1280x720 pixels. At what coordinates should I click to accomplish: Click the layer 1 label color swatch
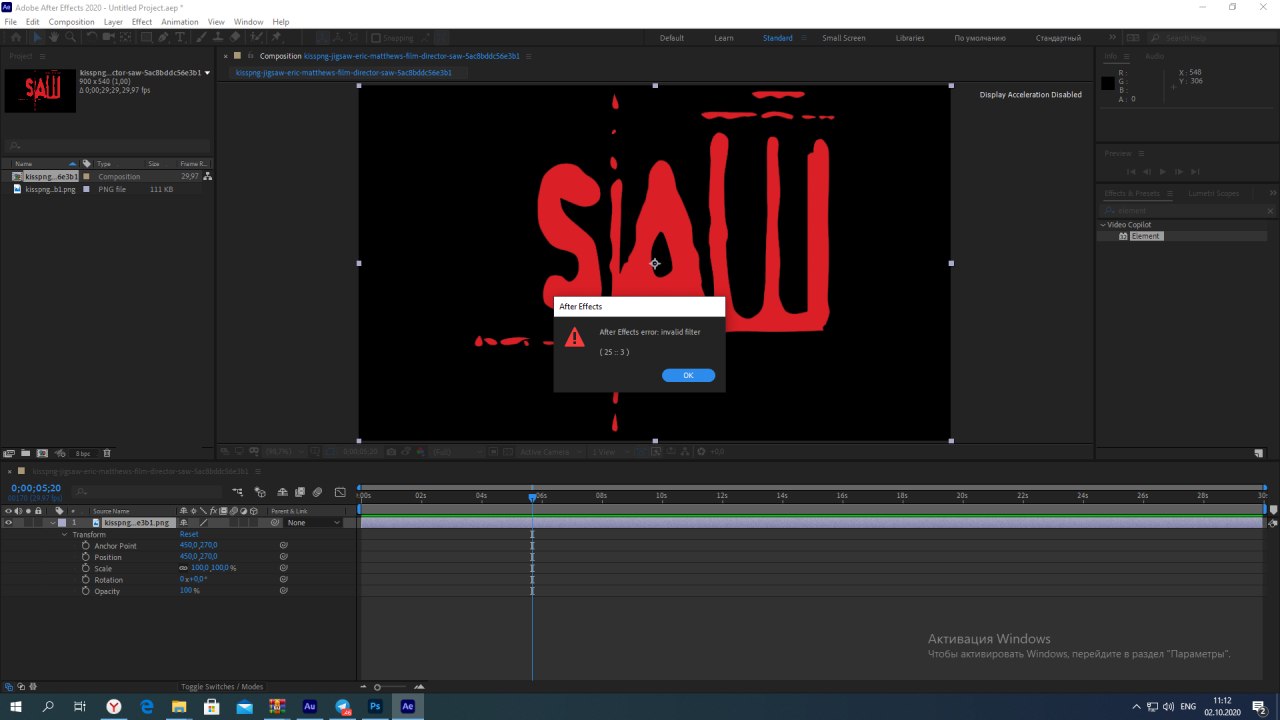(62, 522)
